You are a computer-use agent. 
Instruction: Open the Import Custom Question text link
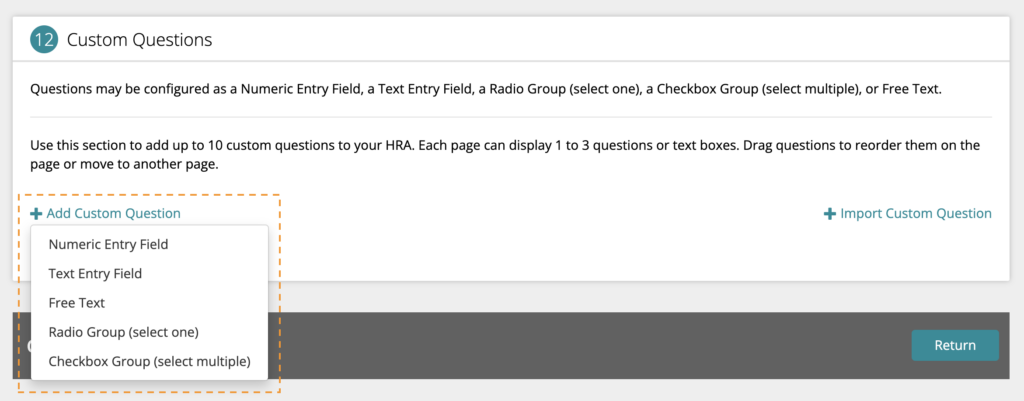point(916,214)
